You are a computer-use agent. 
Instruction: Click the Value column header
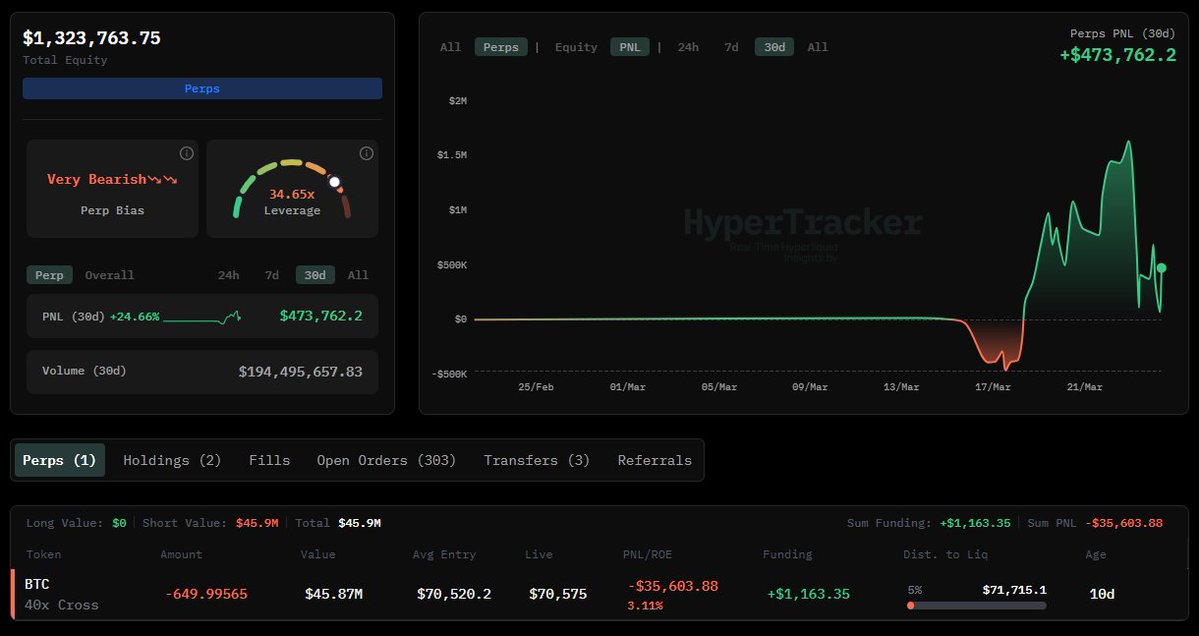[x=318, y=554]
